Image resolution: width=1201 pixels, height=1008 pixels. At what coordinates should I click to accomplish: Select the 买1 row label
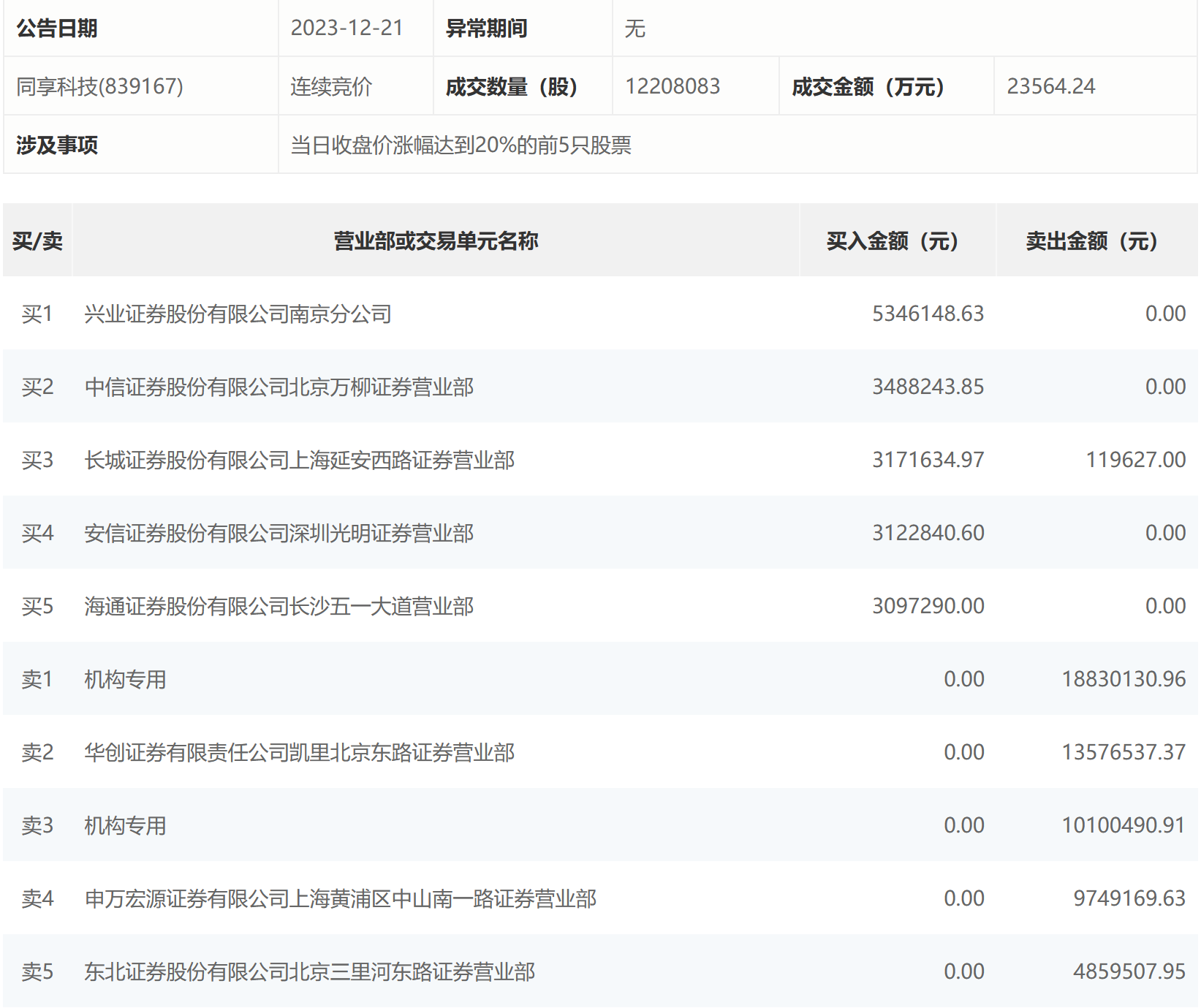pos(37,314)
